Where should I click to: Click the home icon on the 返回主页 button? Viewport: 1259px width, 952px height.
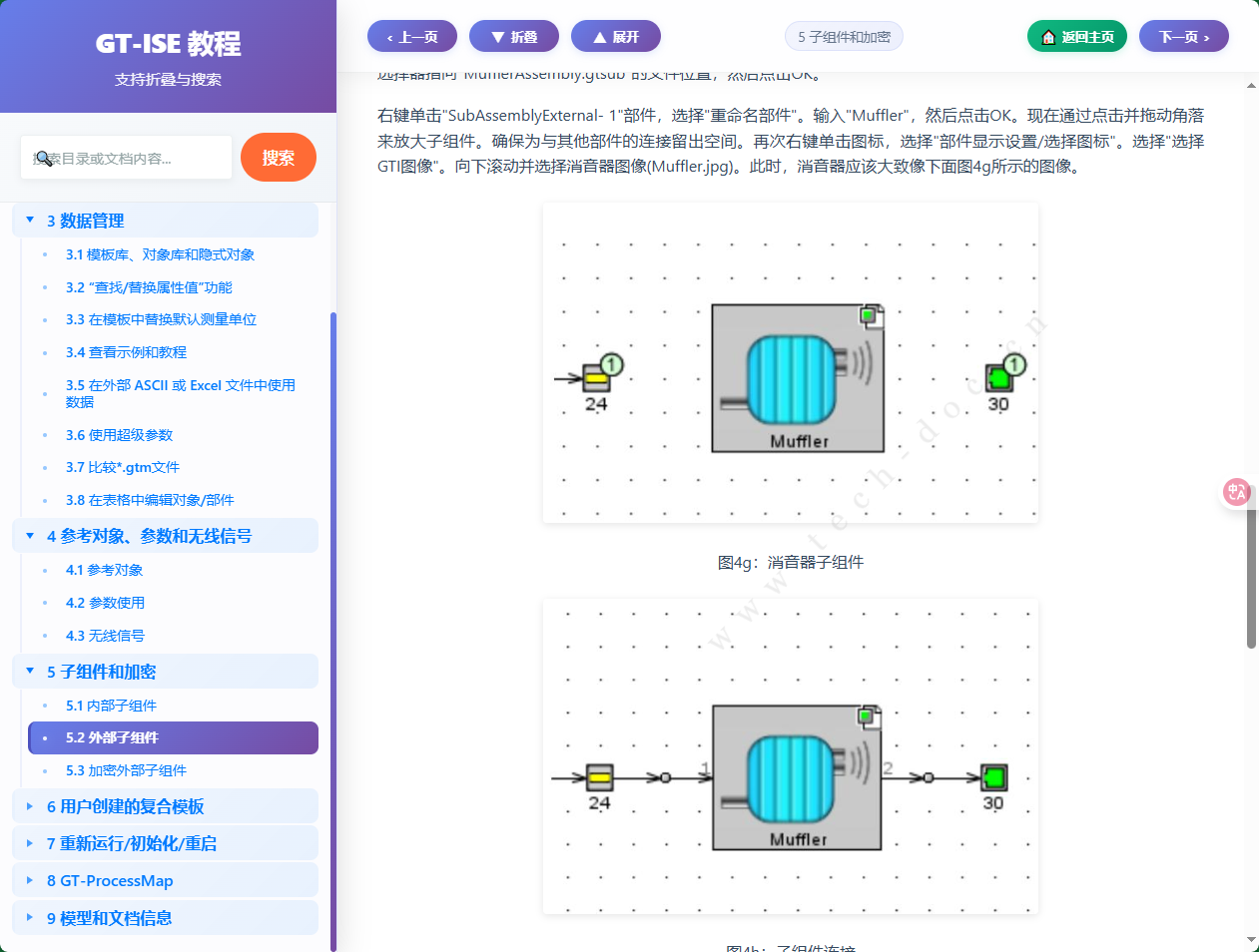click(x=1047, y=35)
